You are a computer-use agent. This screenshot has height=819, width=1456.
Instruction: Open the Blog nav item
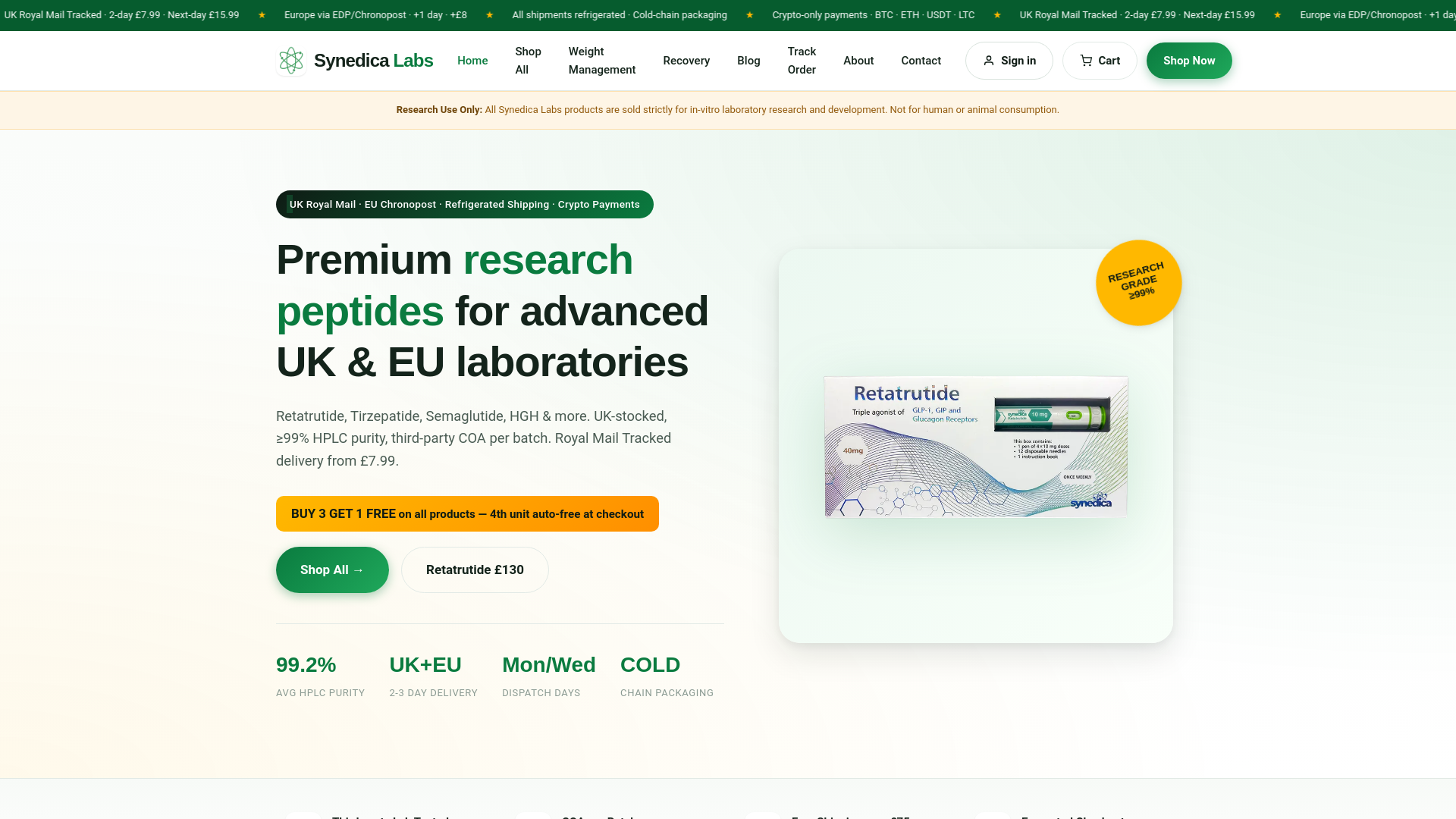point(748,61)
